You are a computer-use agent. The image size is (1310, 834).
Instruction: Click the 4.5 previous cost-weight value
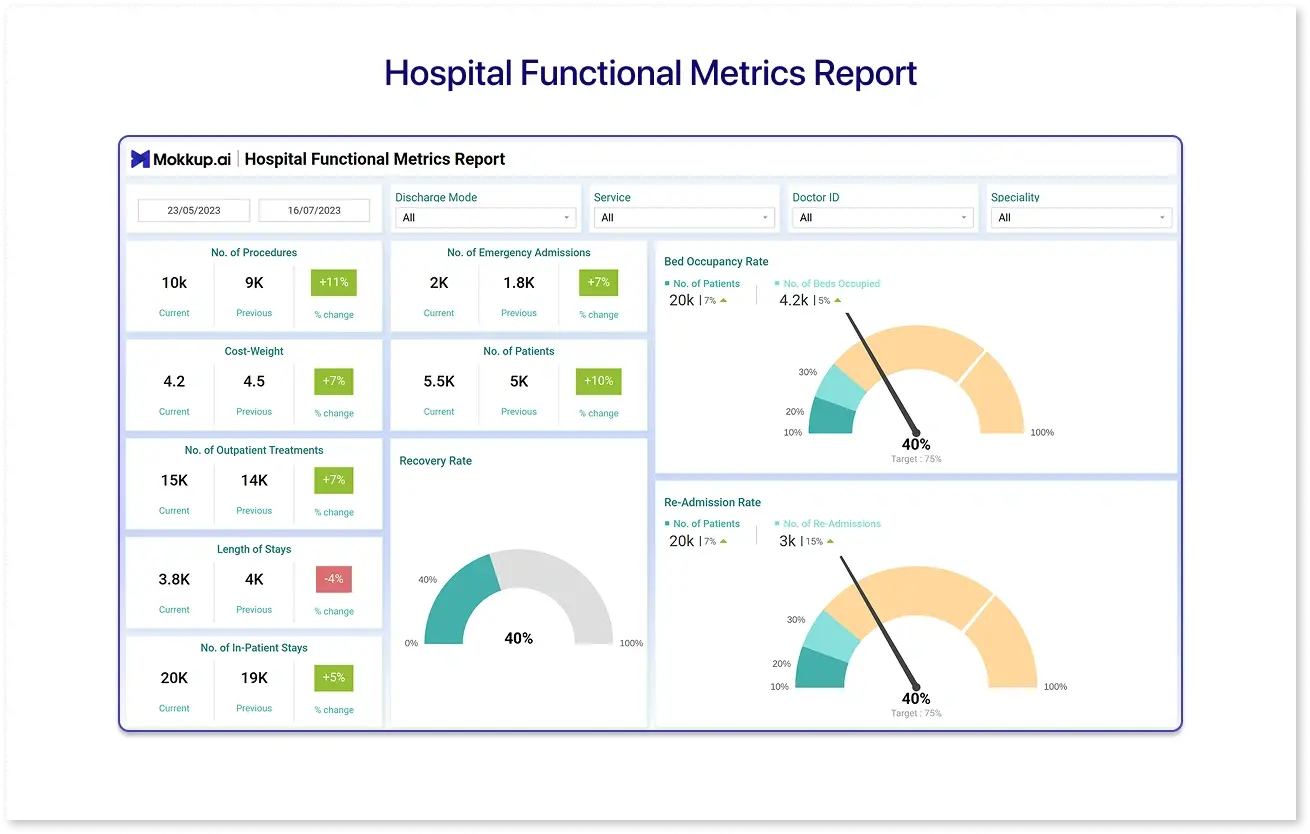(254, 381)
